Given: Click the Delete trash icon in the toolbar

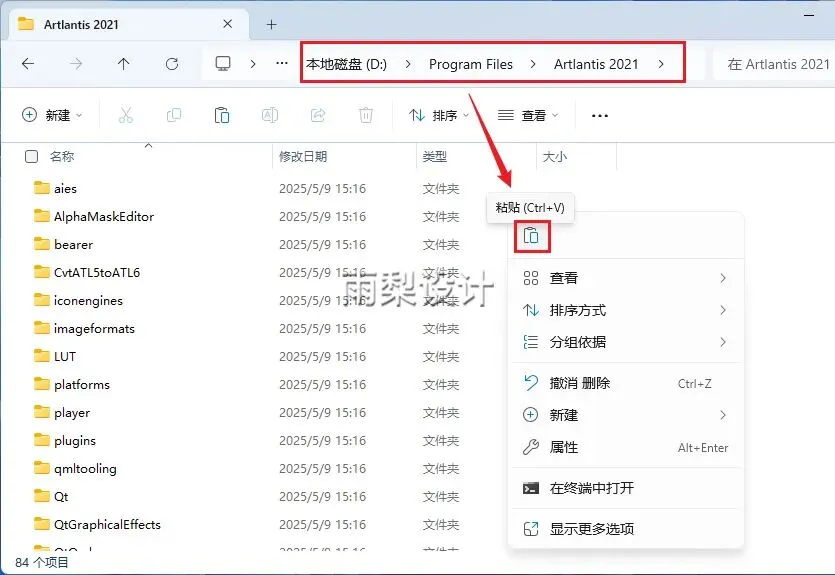Looking at the screenshot, I should point(366,115).
